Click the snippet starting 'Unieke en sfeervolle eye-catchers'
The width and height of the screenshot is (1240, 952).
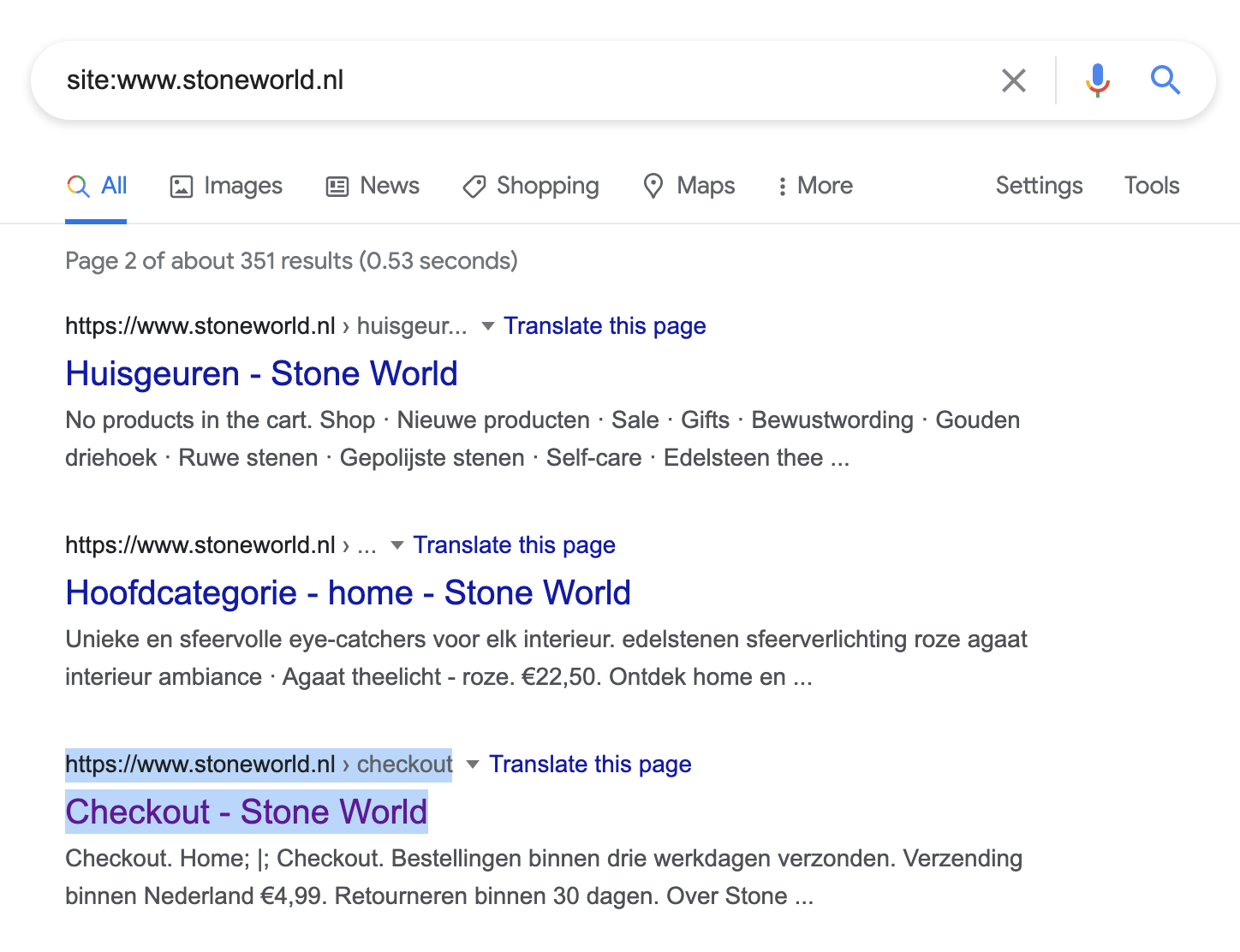coord(546,658)
